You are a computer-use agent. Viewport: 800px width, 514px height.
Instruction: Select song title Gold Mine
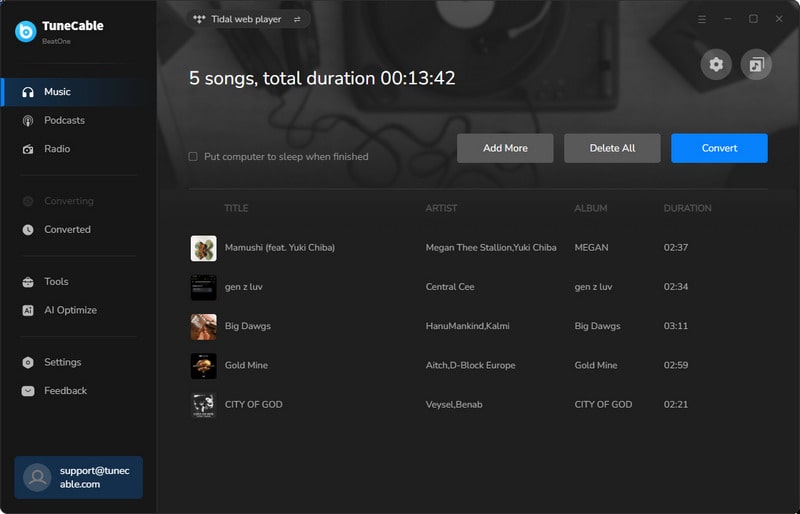(246, 365)
